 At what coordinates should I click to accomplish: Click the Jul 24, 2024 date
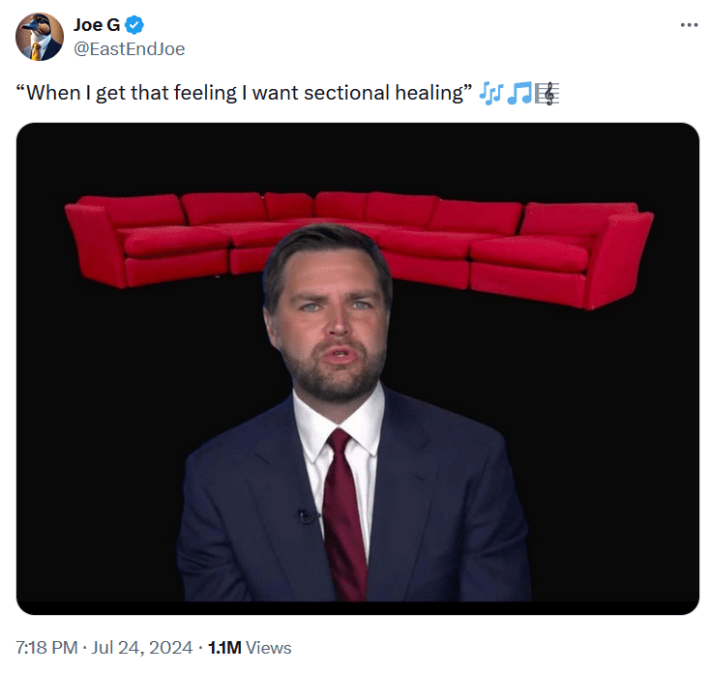click(x=143, y=647)
